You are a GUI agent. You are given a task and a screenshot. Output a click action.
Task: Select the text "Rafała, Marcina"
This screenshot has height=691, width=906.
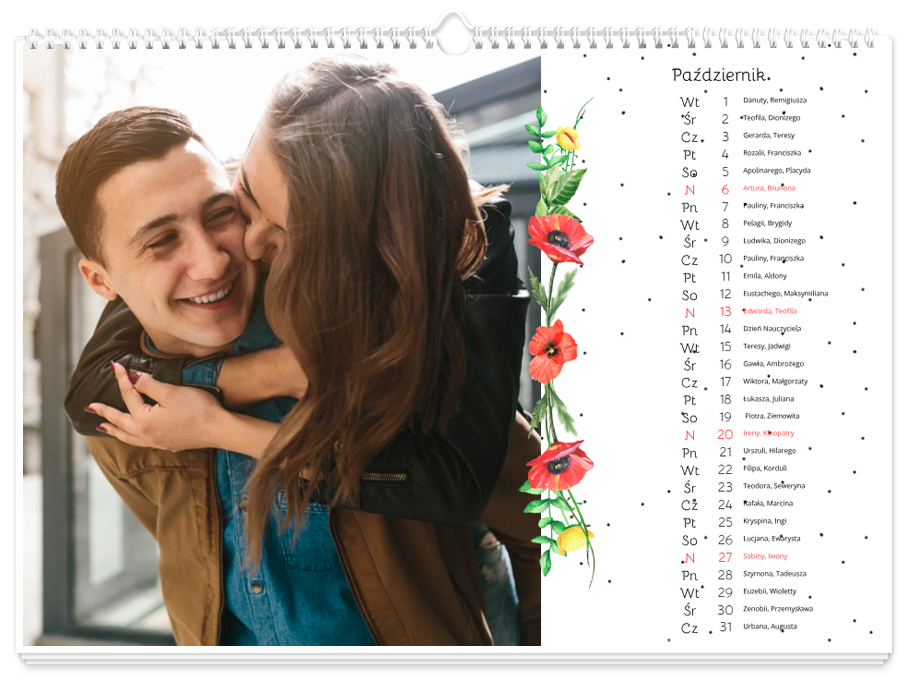(x=768, y=504)
